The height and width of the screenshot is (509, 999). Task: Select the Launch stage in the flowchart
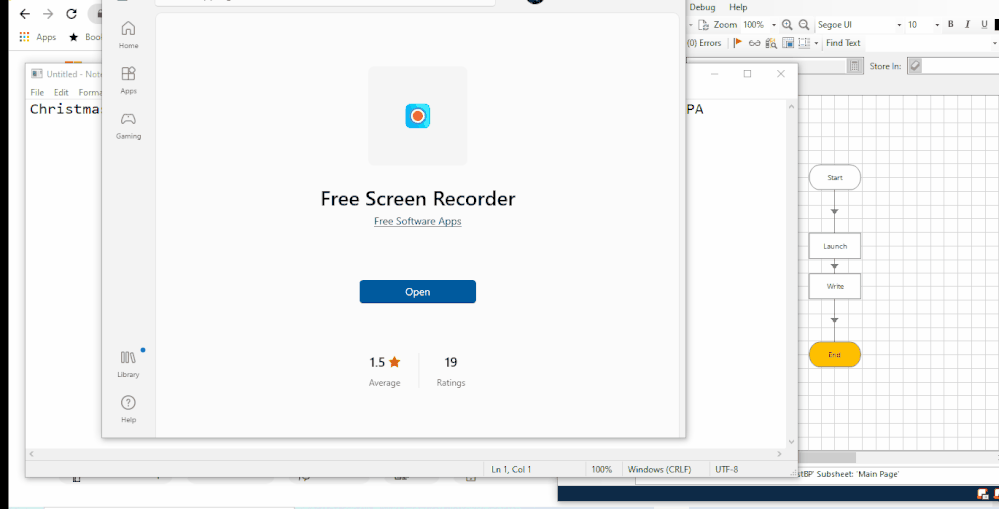pos(835,246)
